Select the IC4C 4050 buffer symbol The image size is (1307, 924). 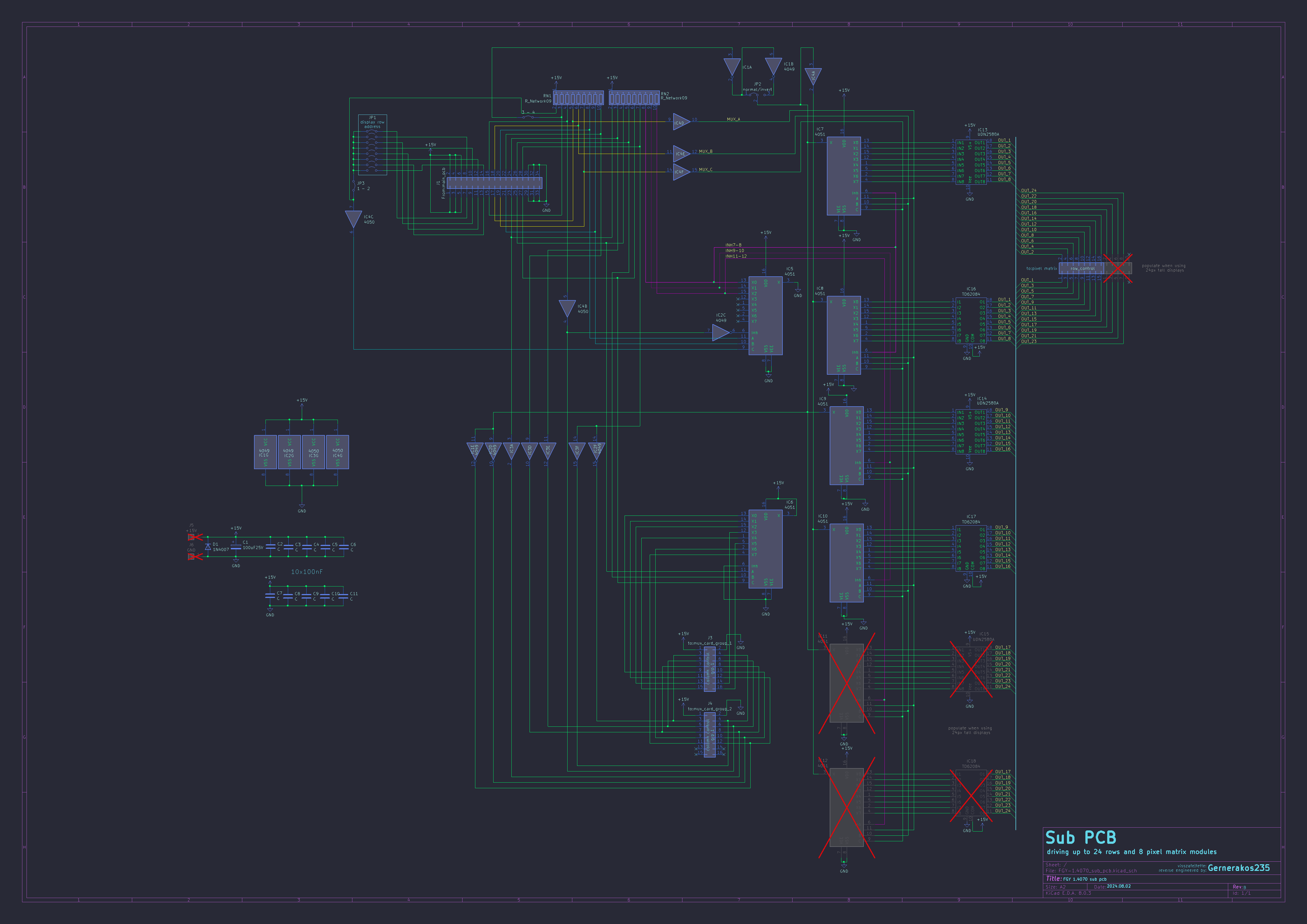pyautogui.click(x=354, y=219)
